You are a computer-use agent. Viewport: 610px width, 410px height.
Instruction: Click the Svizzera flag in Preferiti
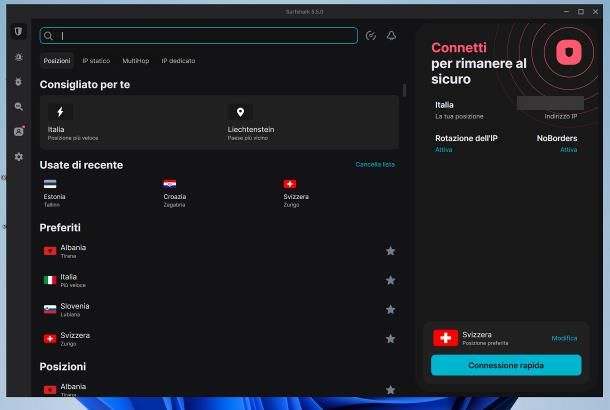(x=50, y=339)
